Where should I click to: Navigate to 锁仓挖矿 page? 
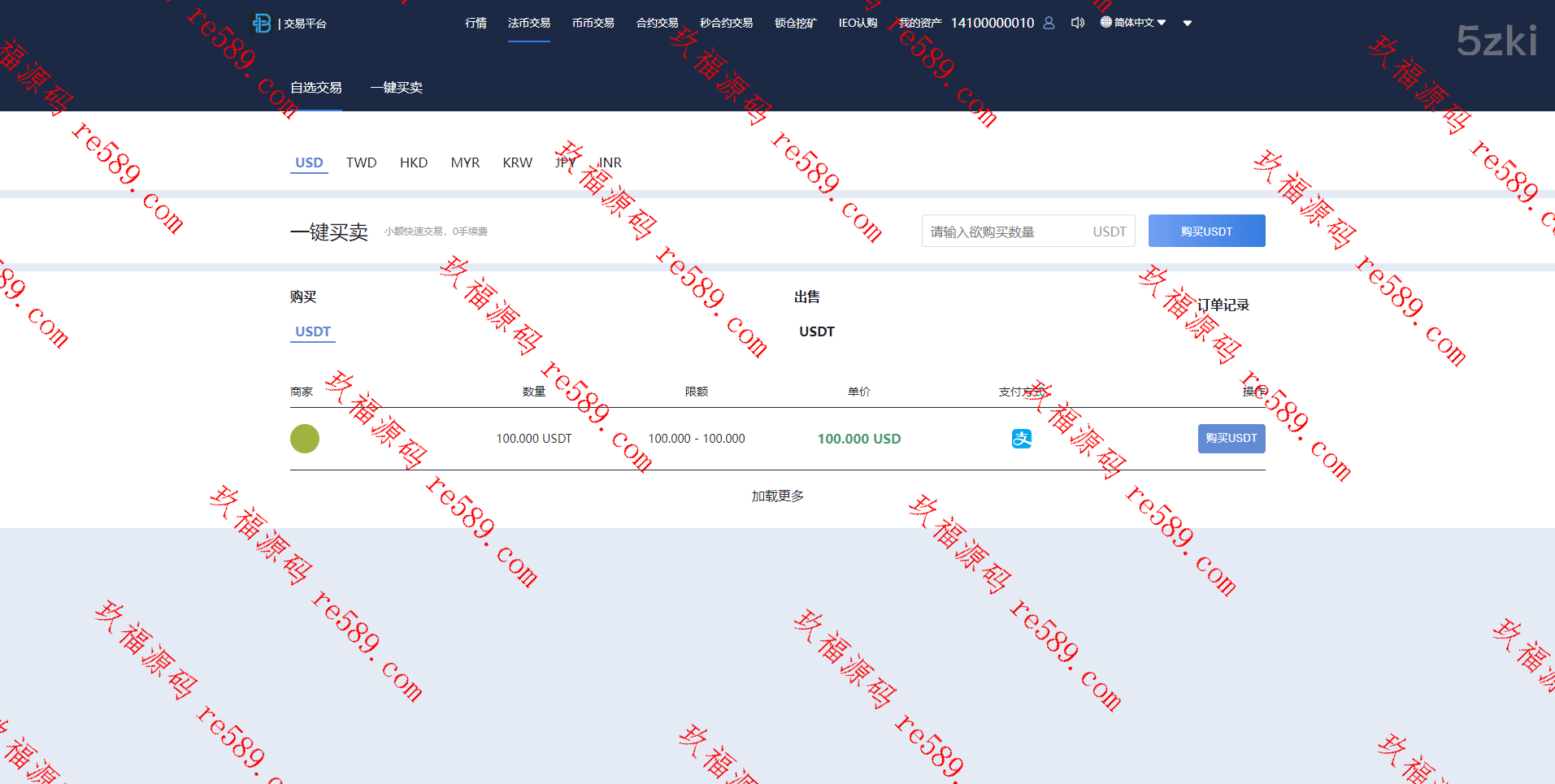pos(795,23)
